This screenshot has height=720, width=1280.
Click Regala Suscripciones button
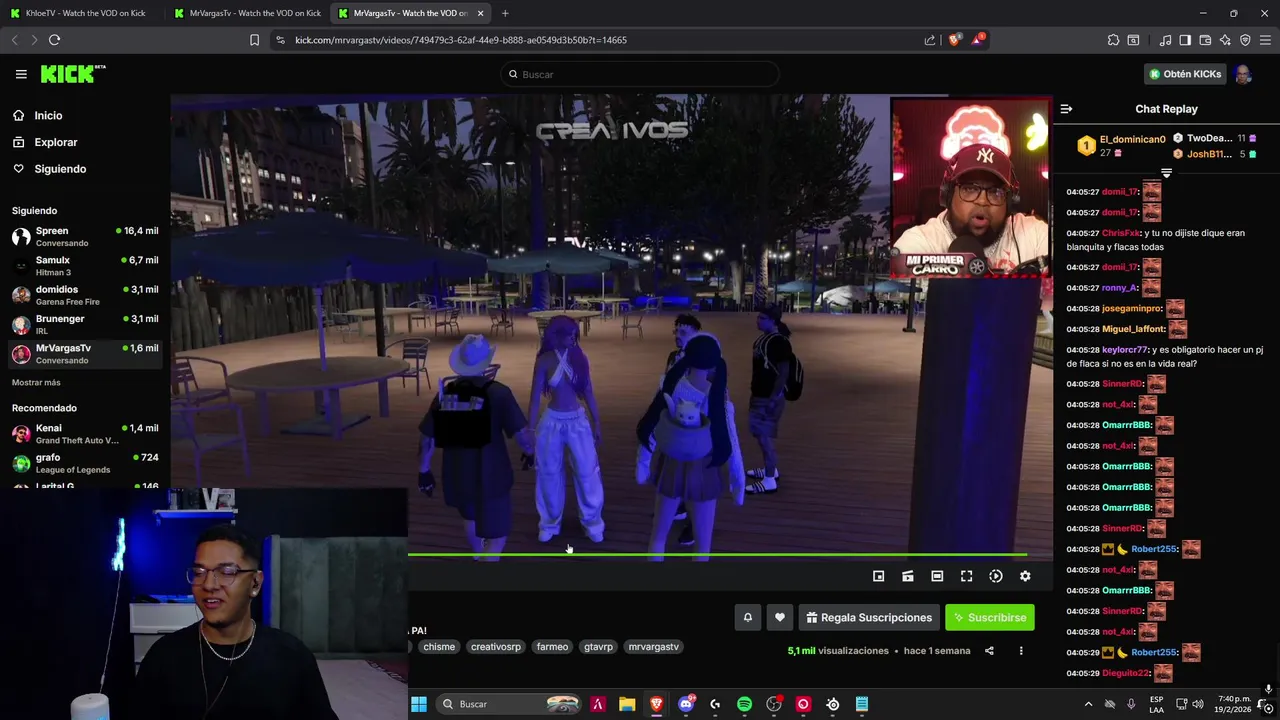coord(867,617)
